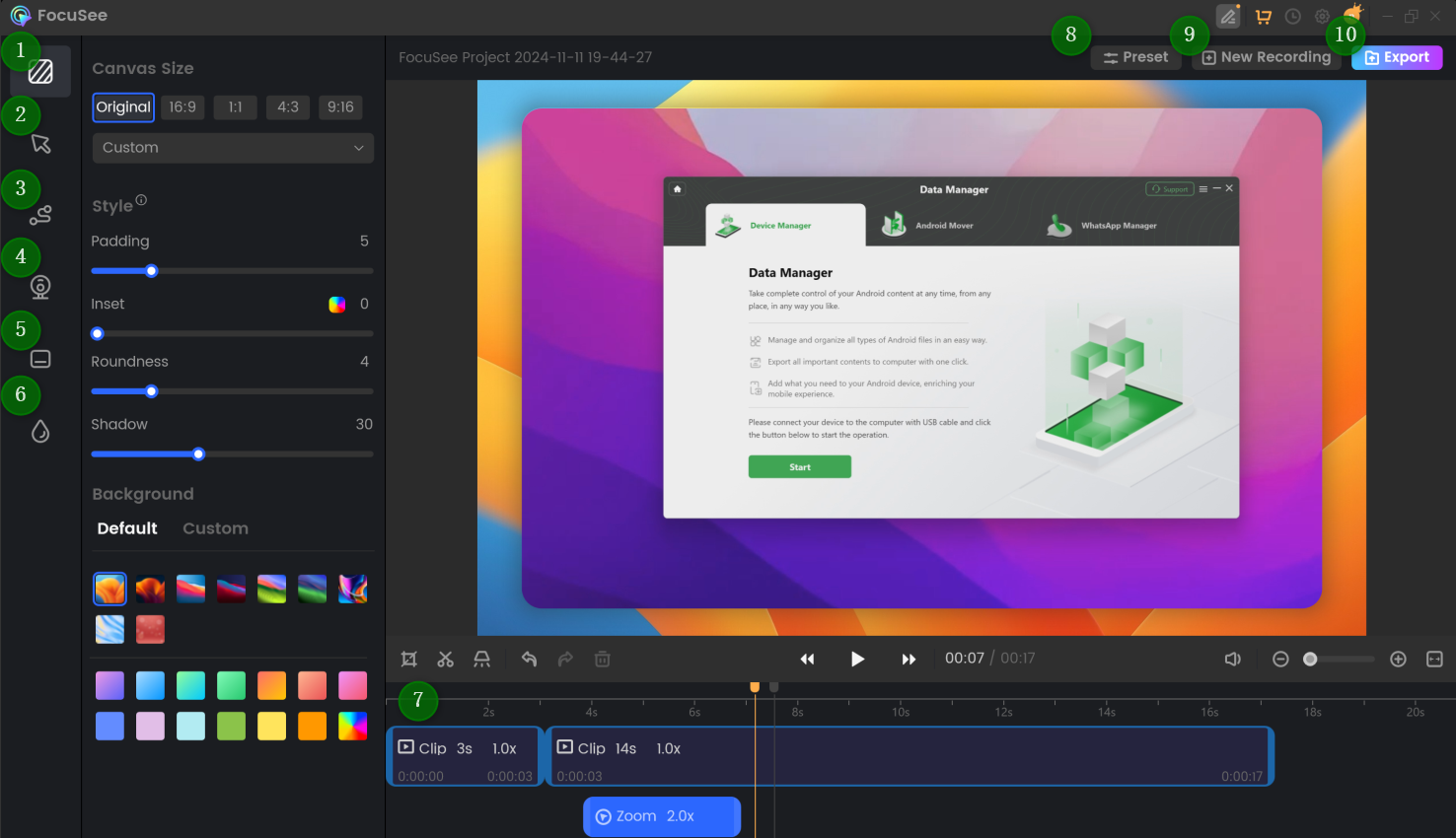Select the Original canvas size
Image resolution: width=1456 pixels, height=838 pixels.
123,106
